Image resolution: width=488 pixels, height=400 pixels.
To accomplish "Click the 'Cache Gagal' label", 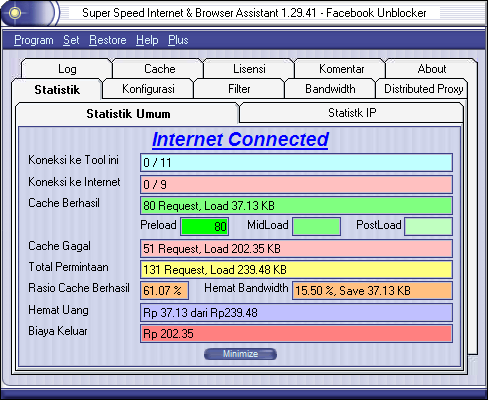I will (x=59, y=246).
